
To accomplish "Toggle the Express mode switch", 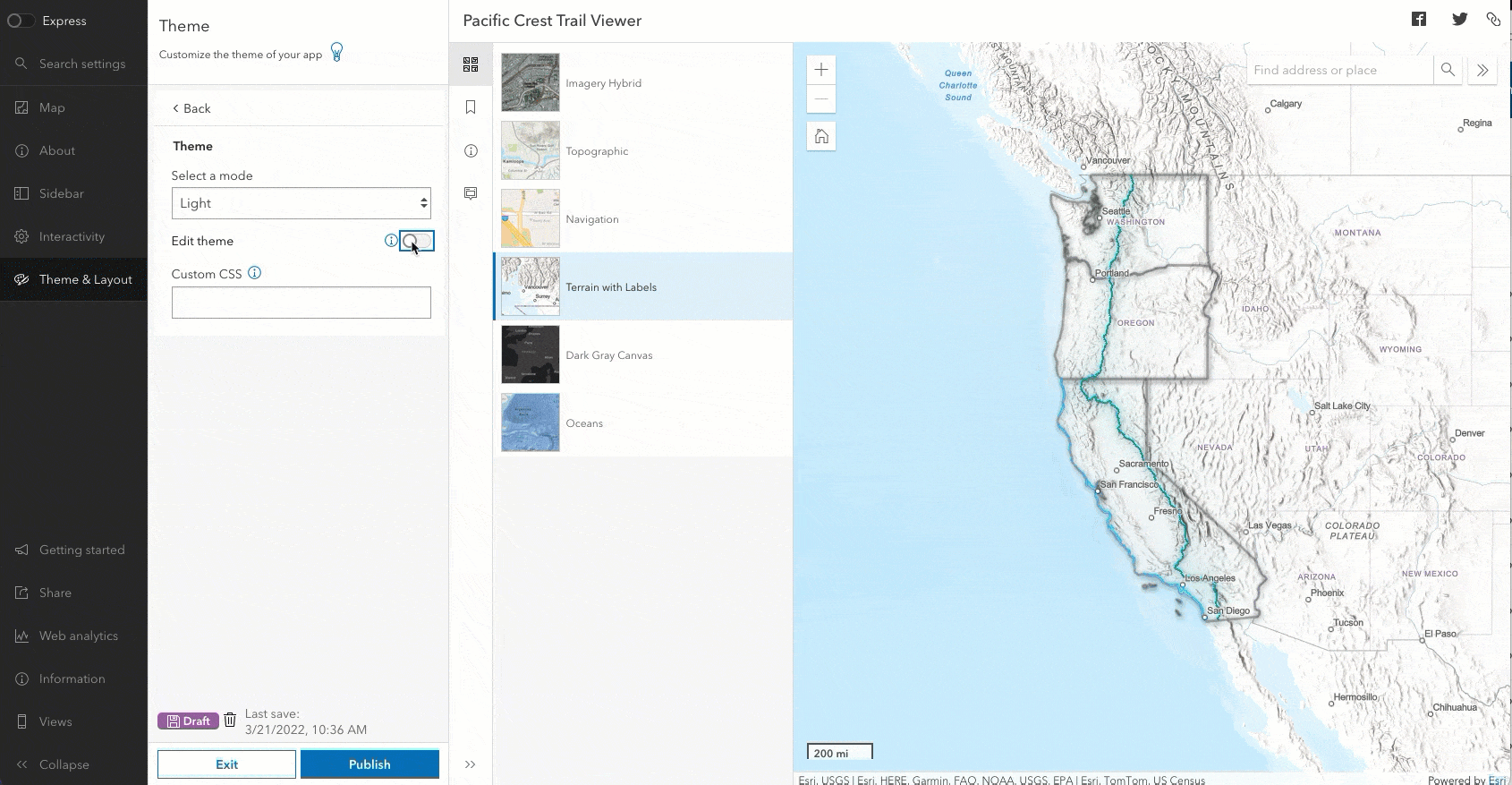I will tap(21, 21).
